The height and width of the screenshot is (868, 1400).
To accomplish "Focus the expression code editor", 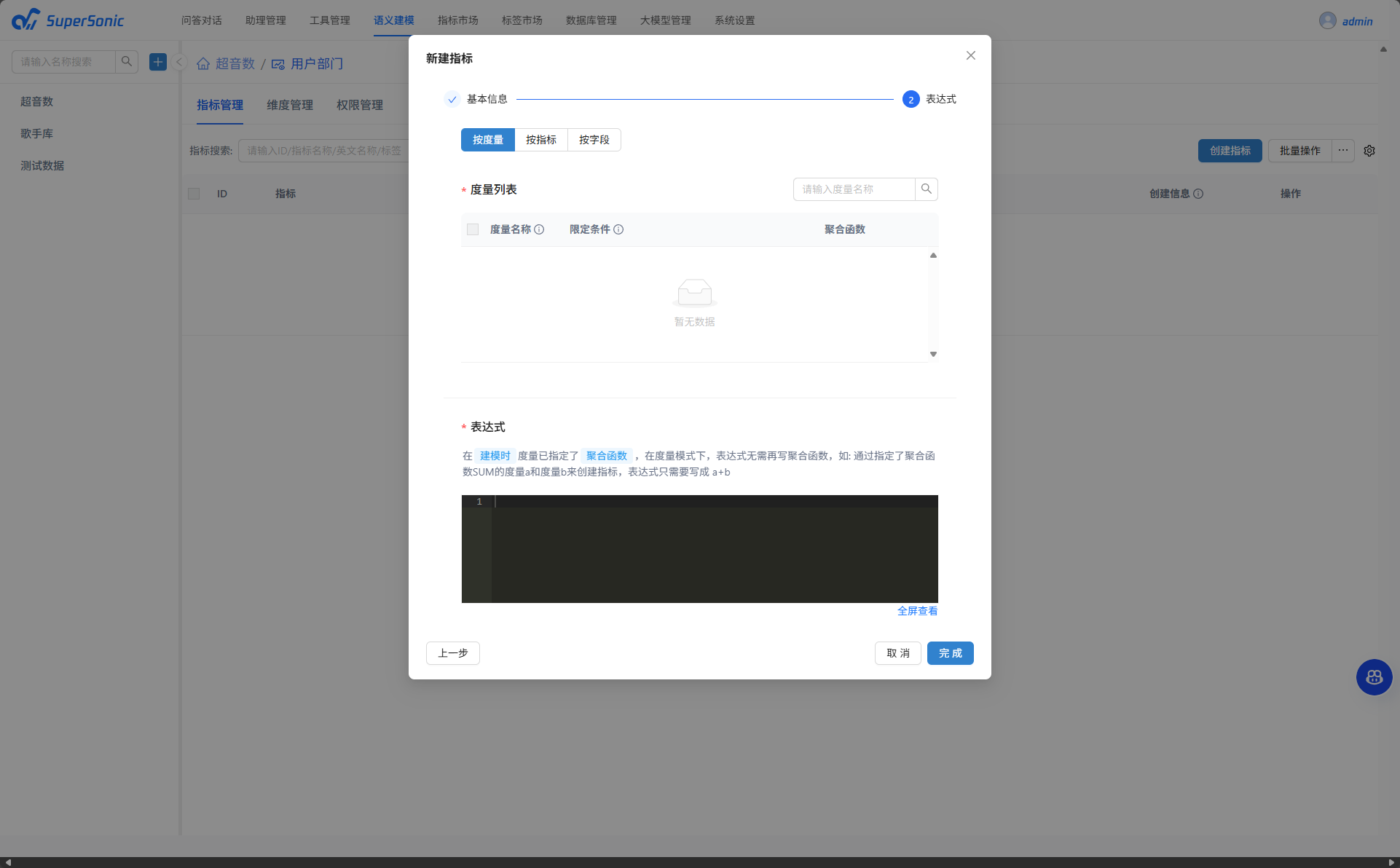I will pos(700,549).
